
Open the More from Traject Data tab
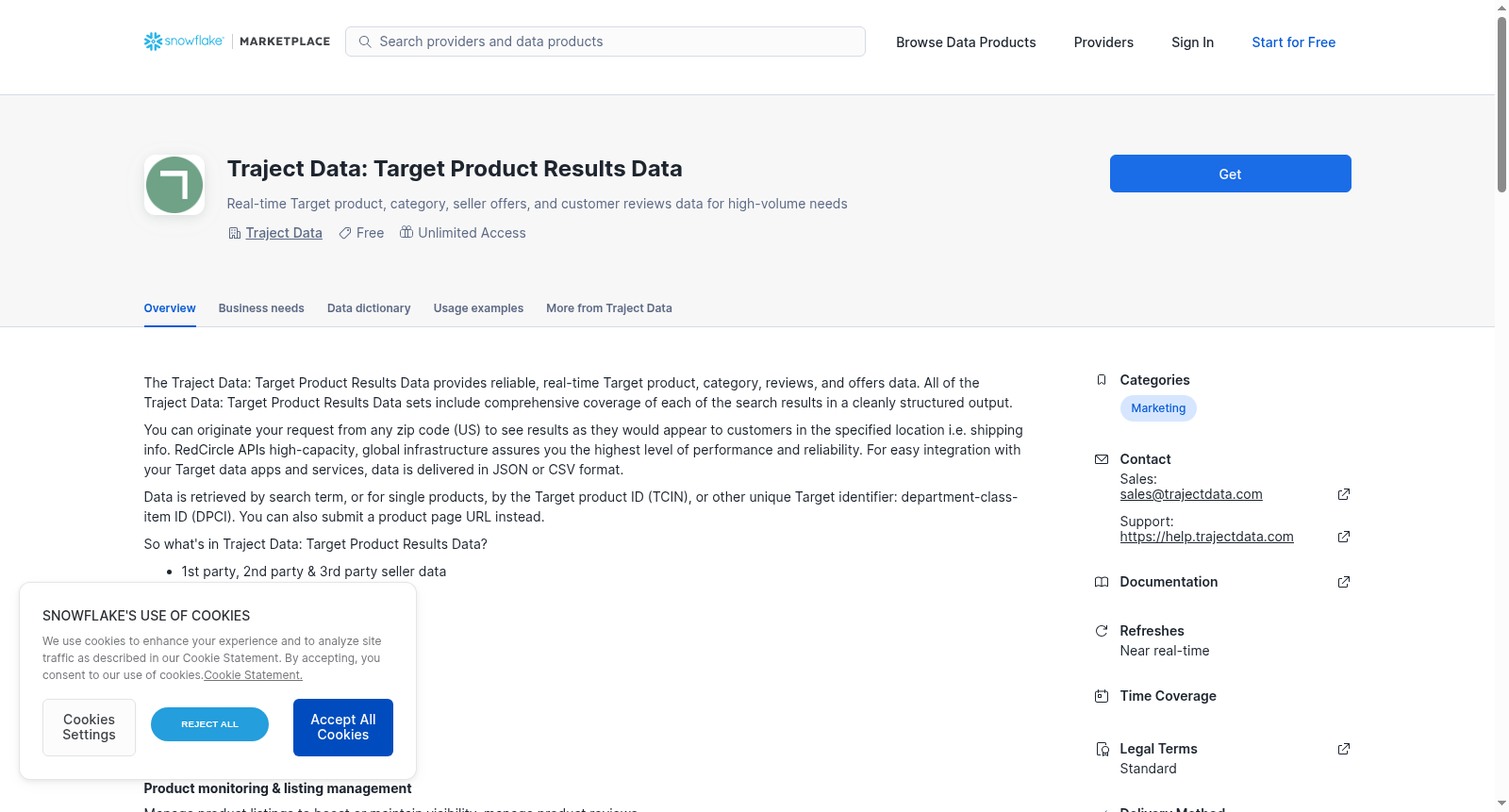click(609, 308)
